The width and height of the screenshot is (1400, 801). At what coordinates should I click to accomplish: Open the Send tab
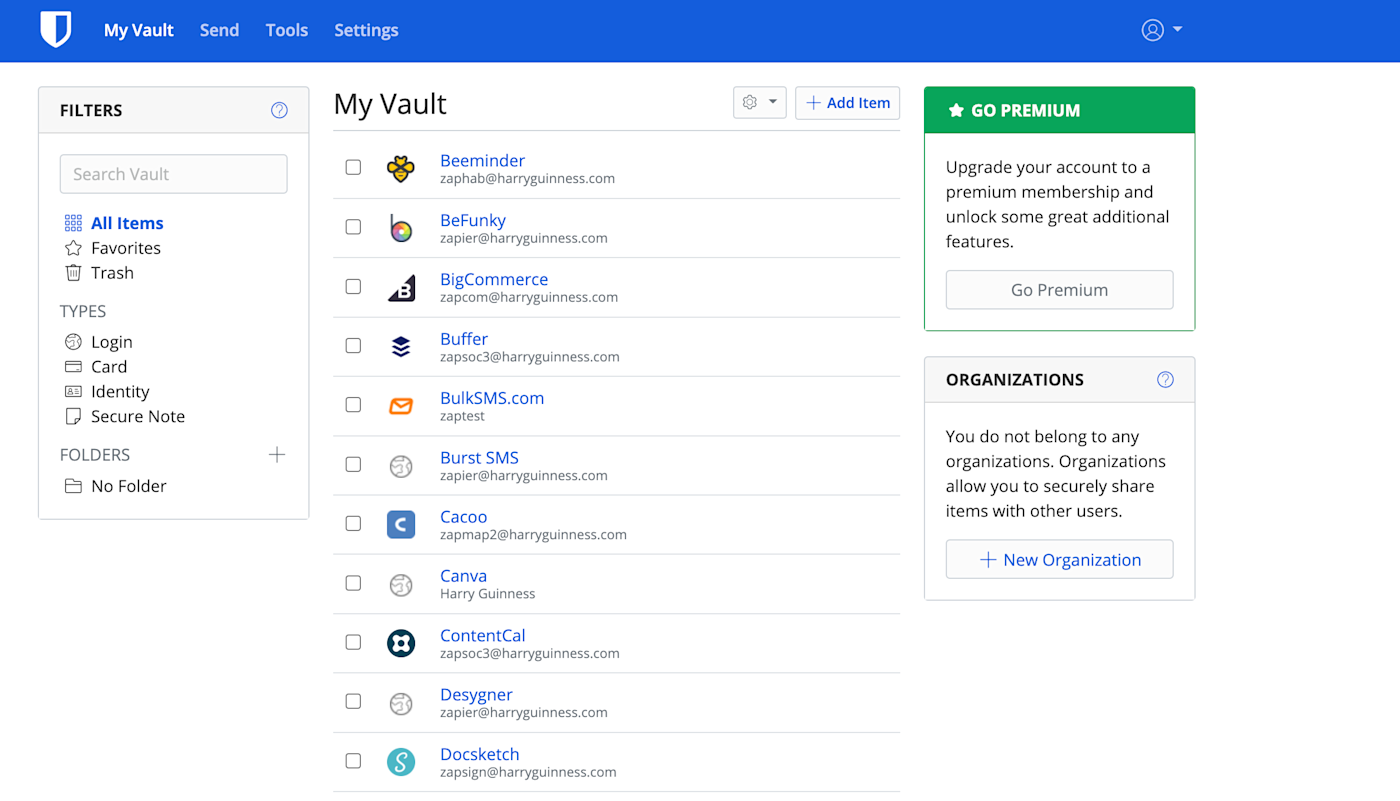pyautogui.click(x=219, y=30)
